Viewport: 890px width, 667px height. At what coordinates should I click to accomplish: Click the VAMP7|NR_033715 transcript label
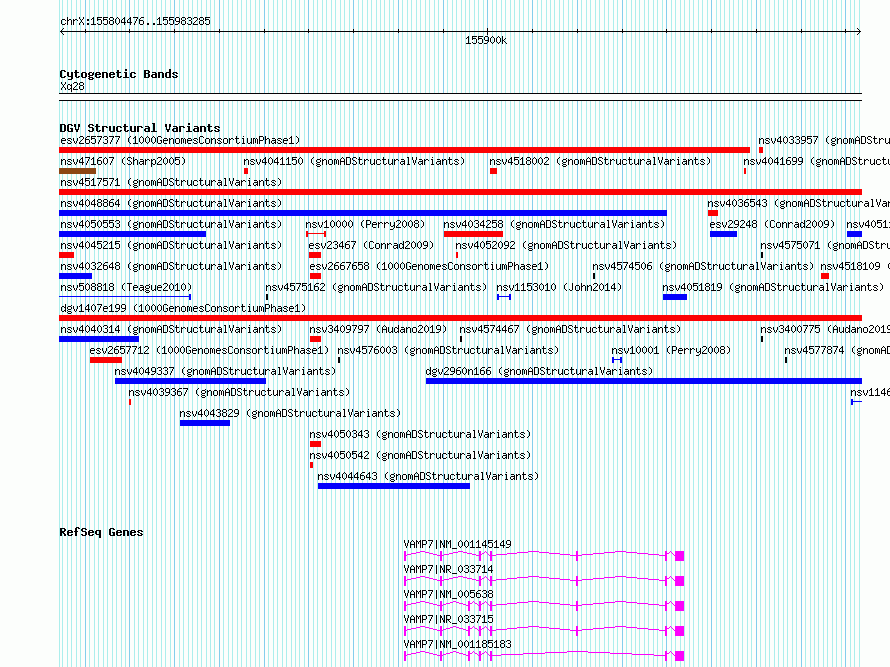pyautogui.click(x=448, y=619)
